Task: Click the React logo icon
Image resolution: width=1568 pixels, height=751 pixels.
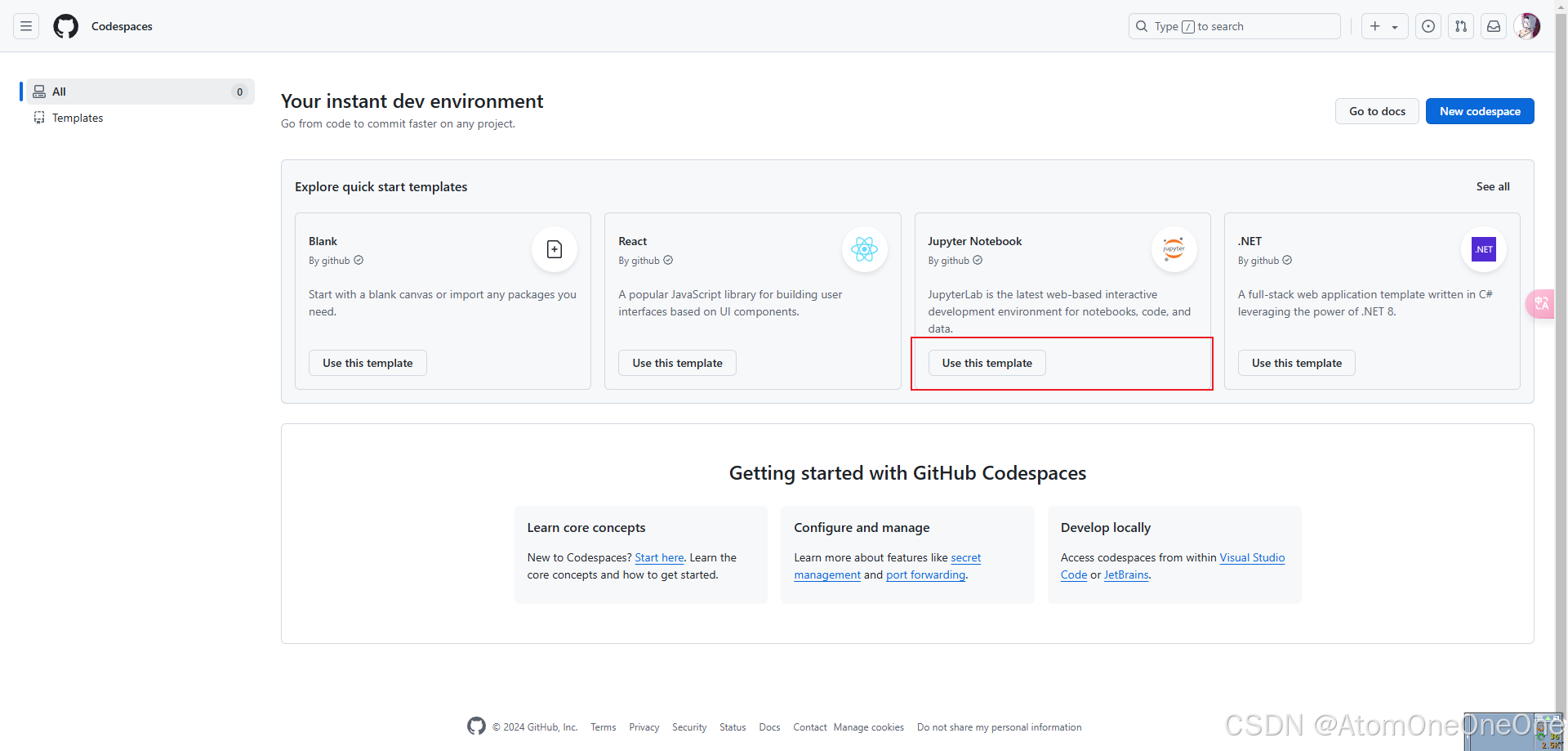Action: tap(864, 249)
